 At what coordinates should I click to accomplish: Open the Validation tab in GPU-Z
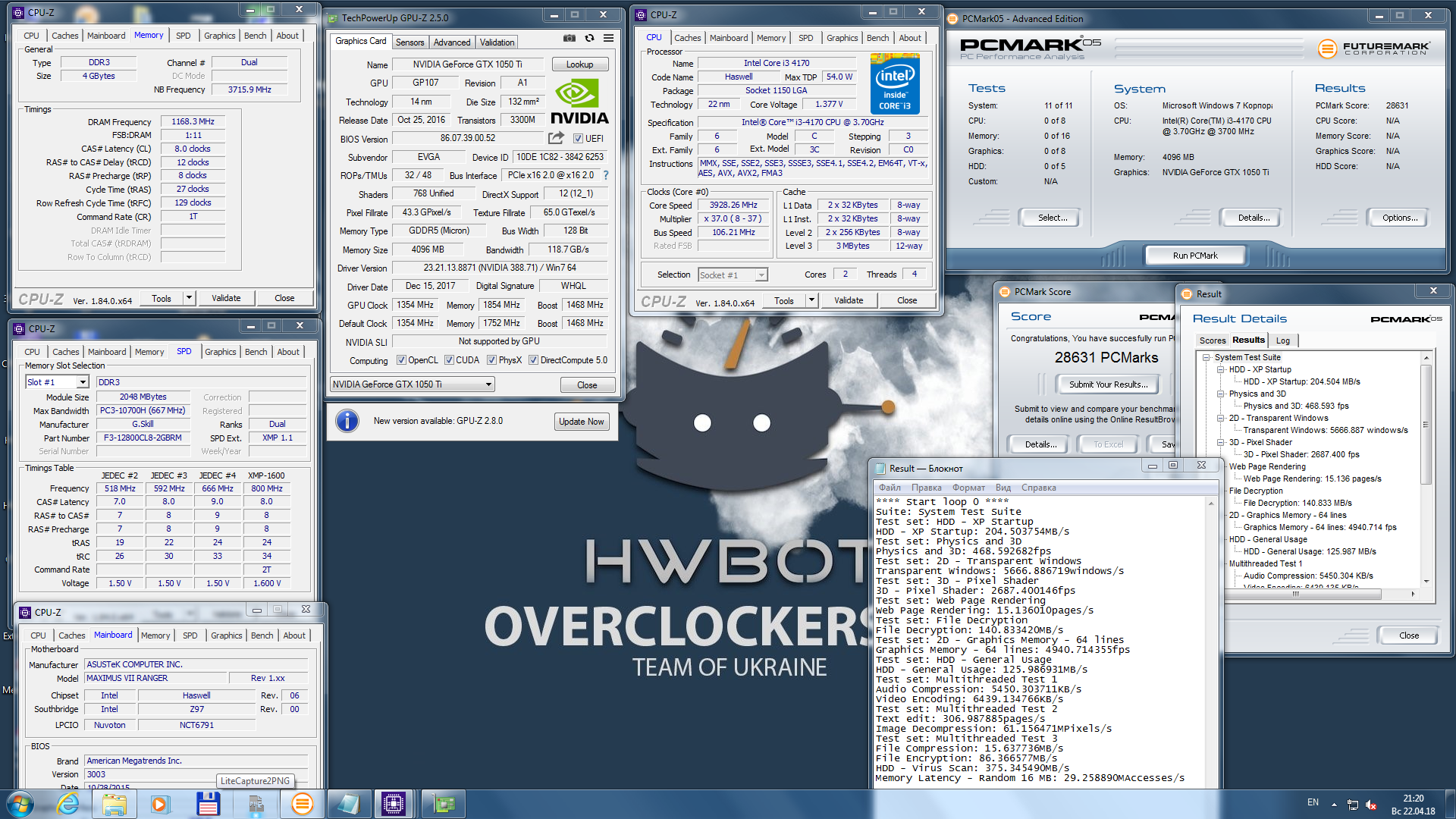[497, 42]
